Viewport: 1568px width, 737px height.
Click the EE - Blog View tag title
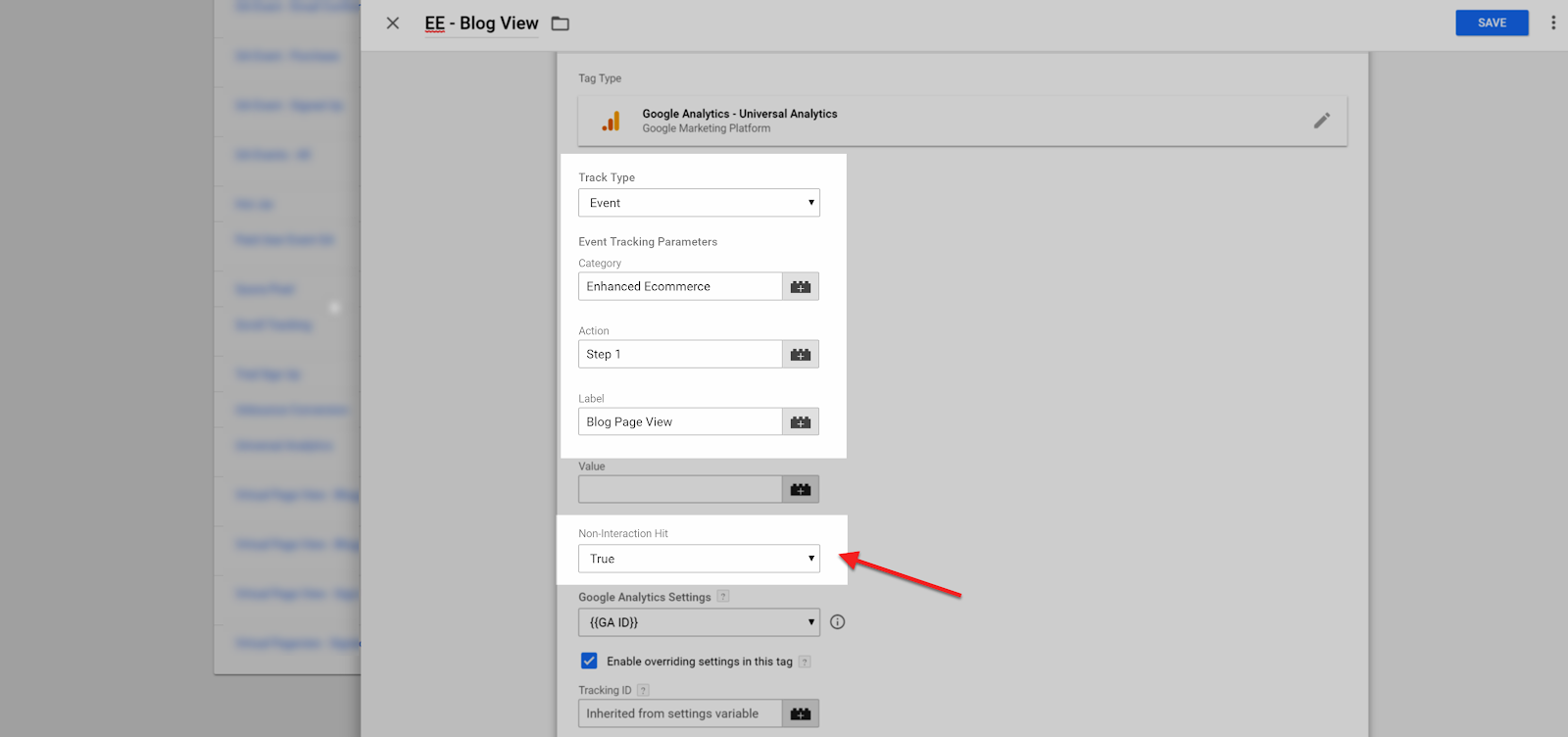tap(481, 24)
